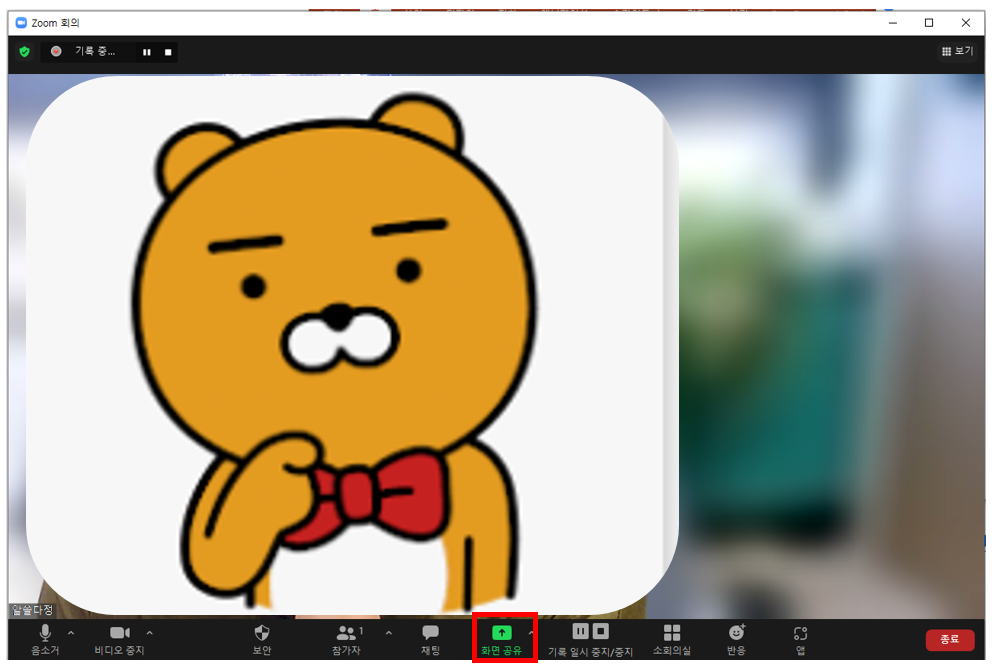Expand participants options arrow beside 참가자
This screenshot has height=672, width=996.
pyautogui.click(x=389, y=633)
